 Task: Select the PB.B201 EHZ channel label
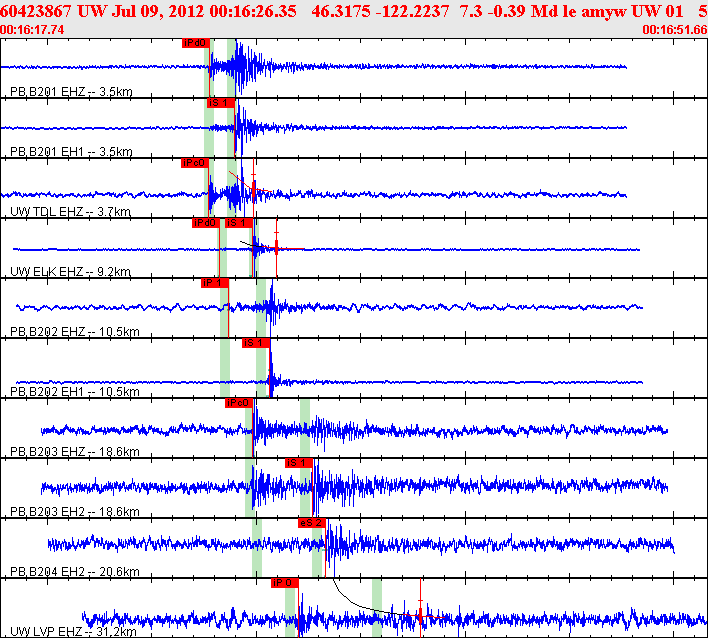71,92
